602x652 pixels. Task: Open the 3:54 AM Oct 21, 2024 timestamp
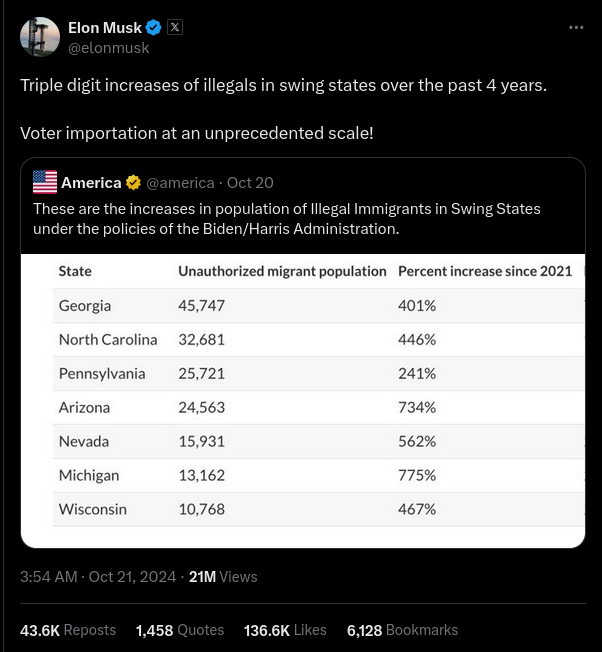pos(98,577)
